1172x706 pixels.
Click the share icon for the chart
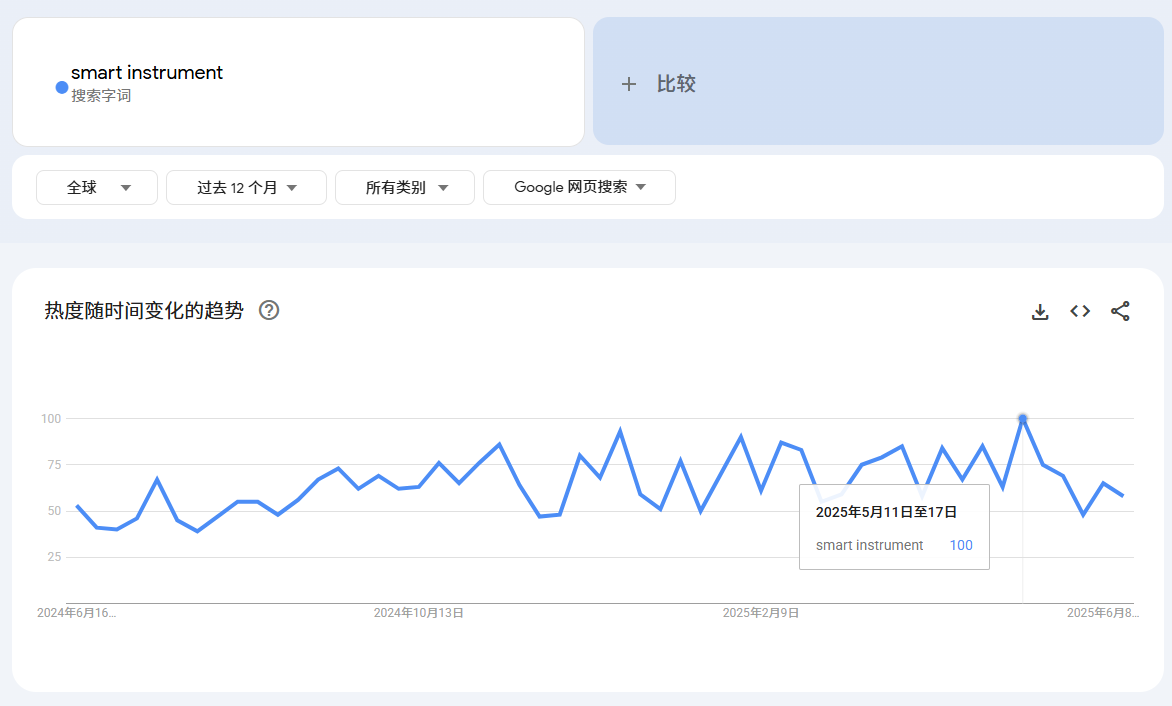coord(1120,311)
